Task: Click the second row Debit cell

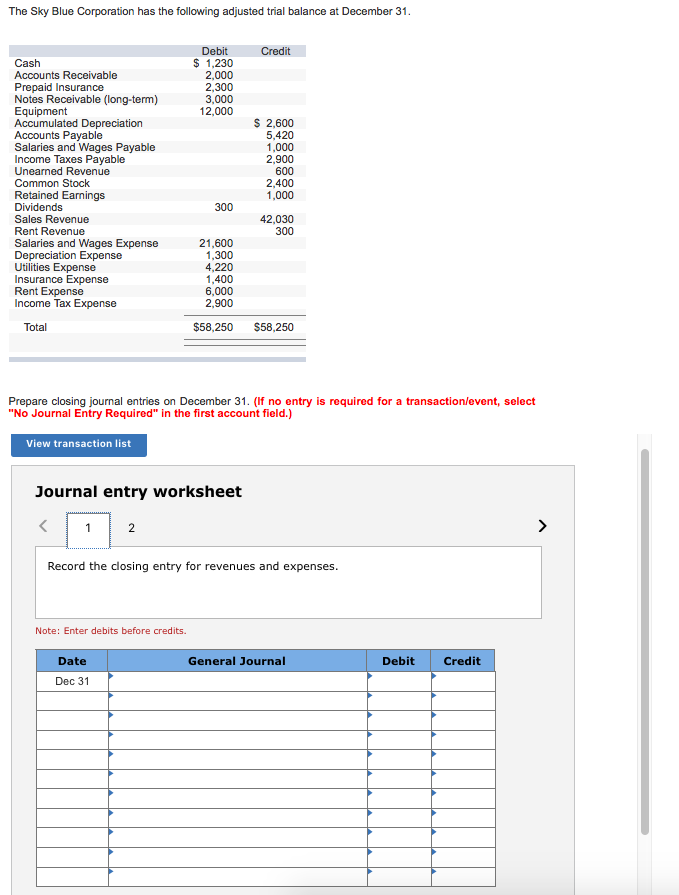Action: pos(399,701)
